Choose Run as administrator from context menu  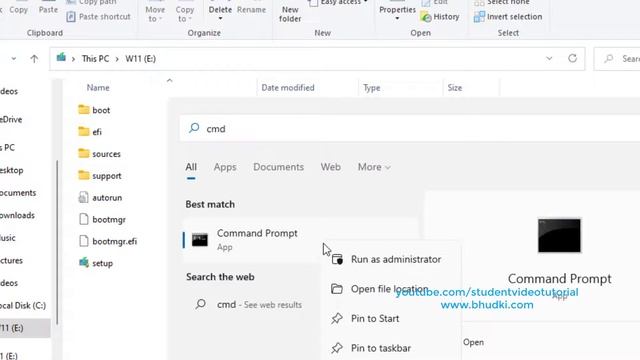[x=391, y=259]
